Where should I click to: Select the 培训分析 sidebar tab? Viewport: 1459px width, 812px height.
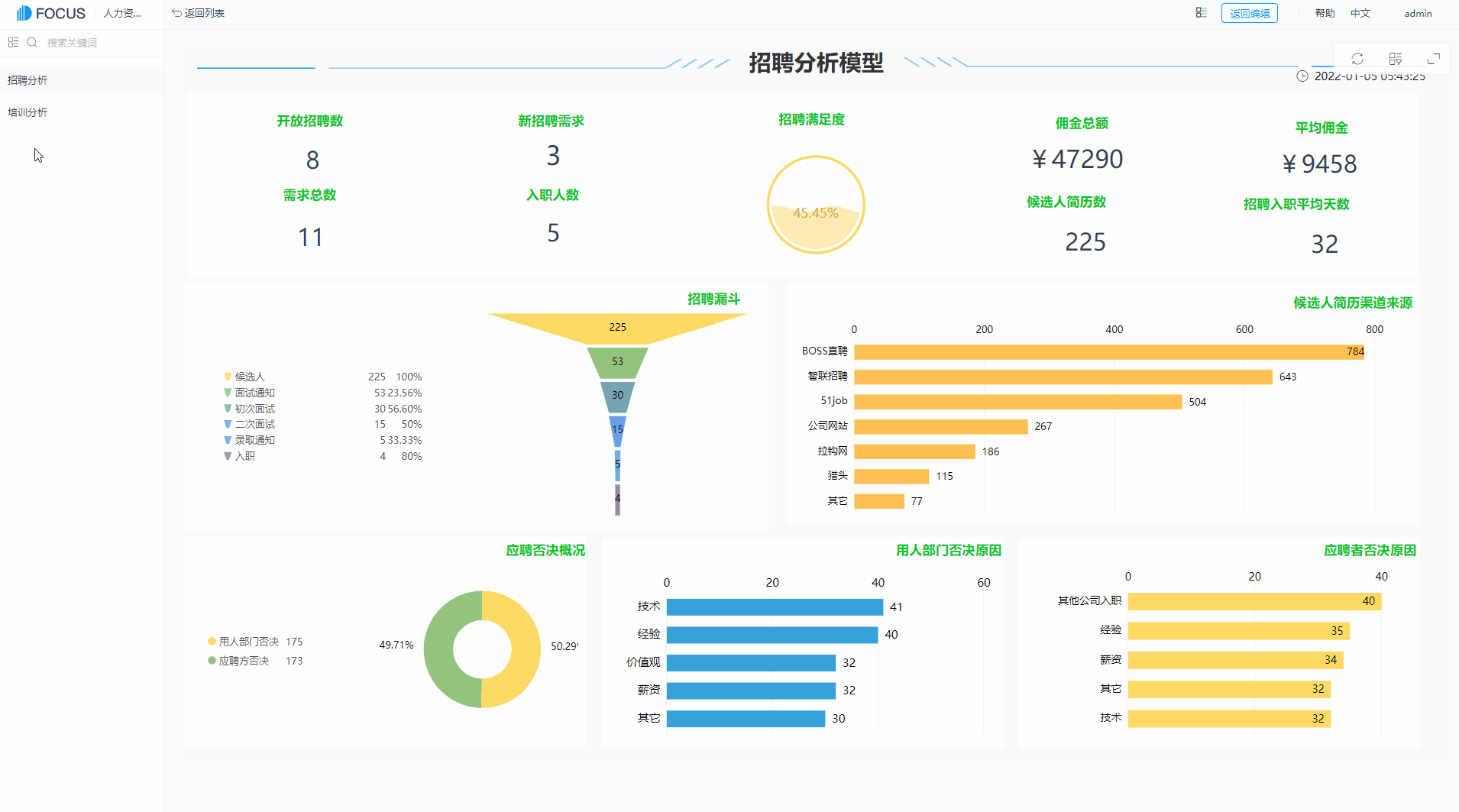(x=28, y=112)
